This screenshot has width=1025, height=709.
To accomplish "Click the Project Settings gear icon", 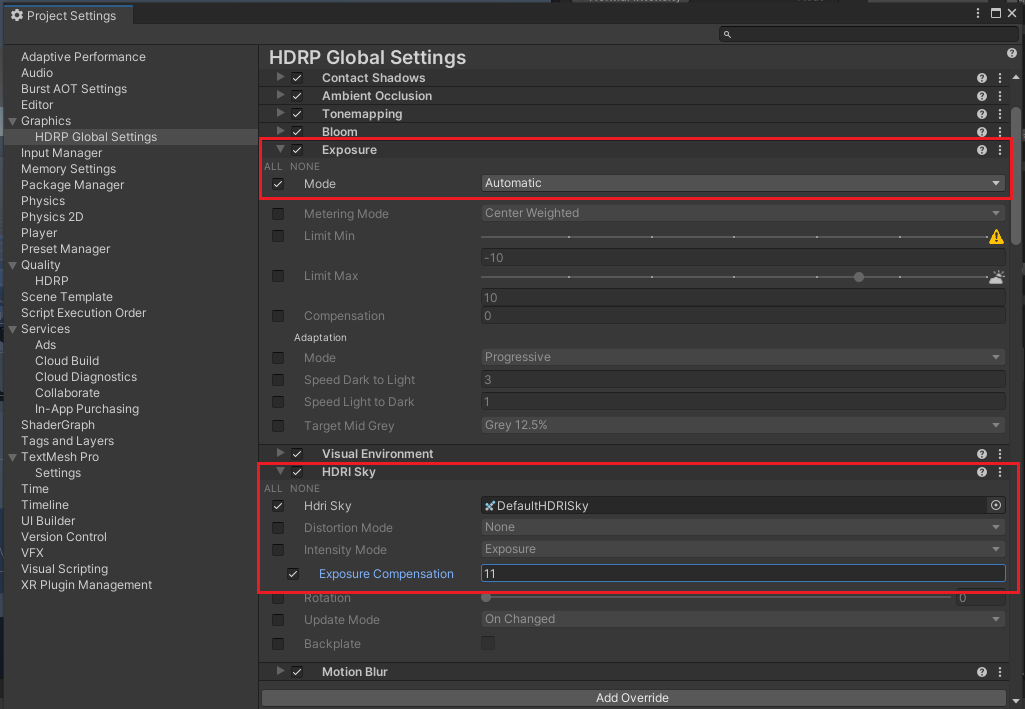I will [x=17, y=15].
